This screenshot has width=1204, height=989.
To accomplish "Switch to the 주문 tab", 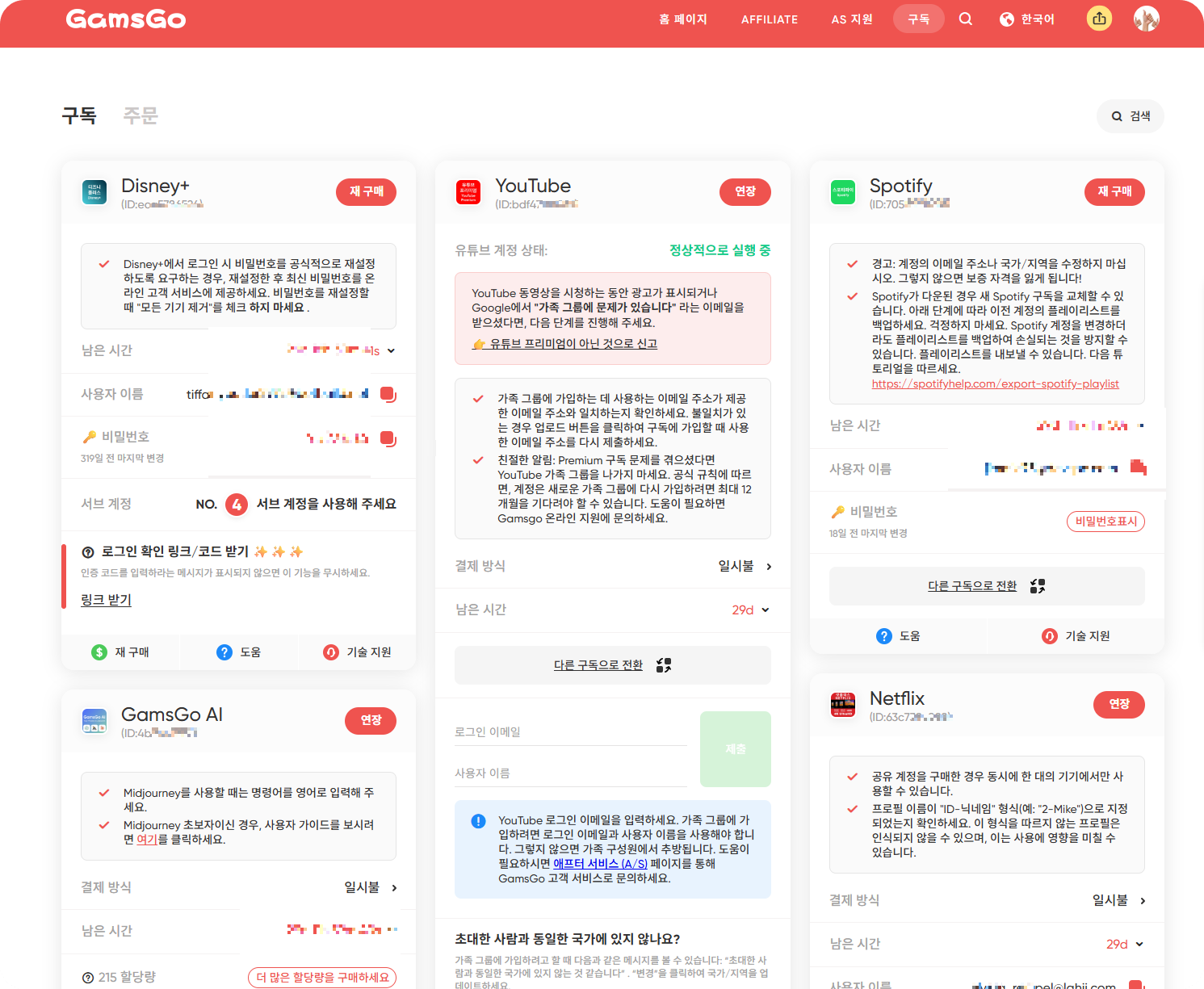I will (141, 116).
